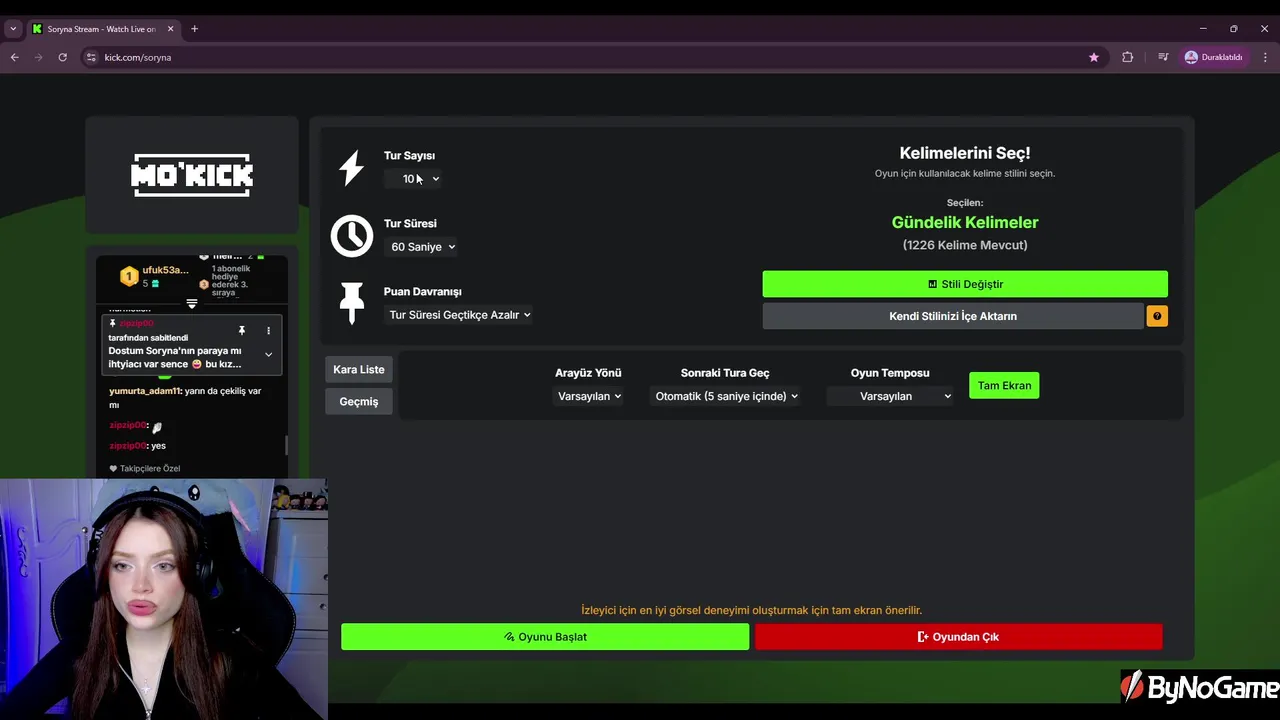Click the heart icon by Takipçilere Özel
The width and height of the screenshot is (1280, 720).
[113, 468]
